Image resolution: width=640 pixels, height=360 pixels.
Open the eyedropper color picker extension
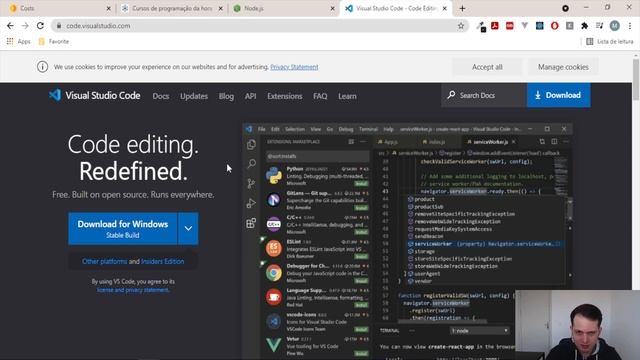[x=481, y=26]
